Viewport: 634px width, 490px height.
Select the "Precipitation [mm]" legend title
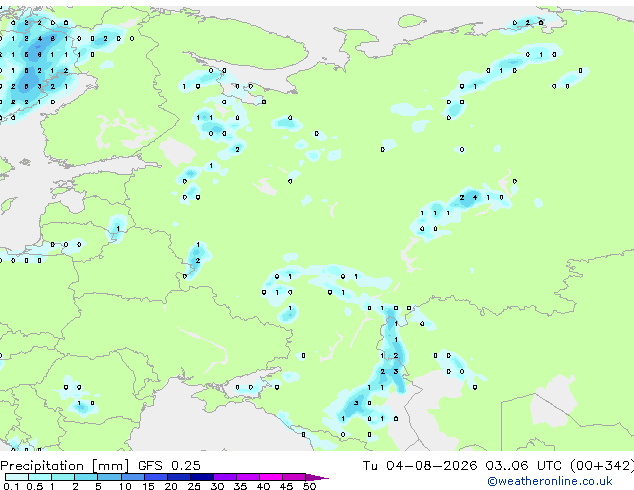[65, 466]
